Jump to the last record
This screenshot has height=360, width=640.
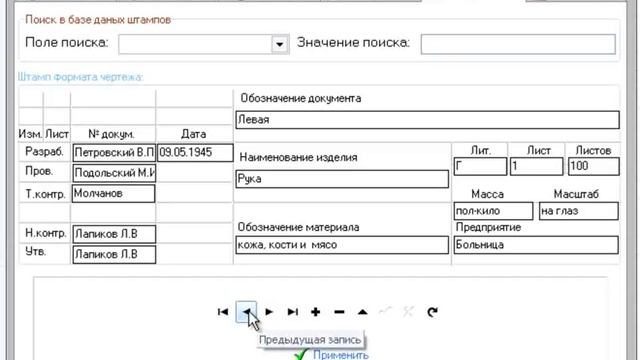(x=292, y=312)
